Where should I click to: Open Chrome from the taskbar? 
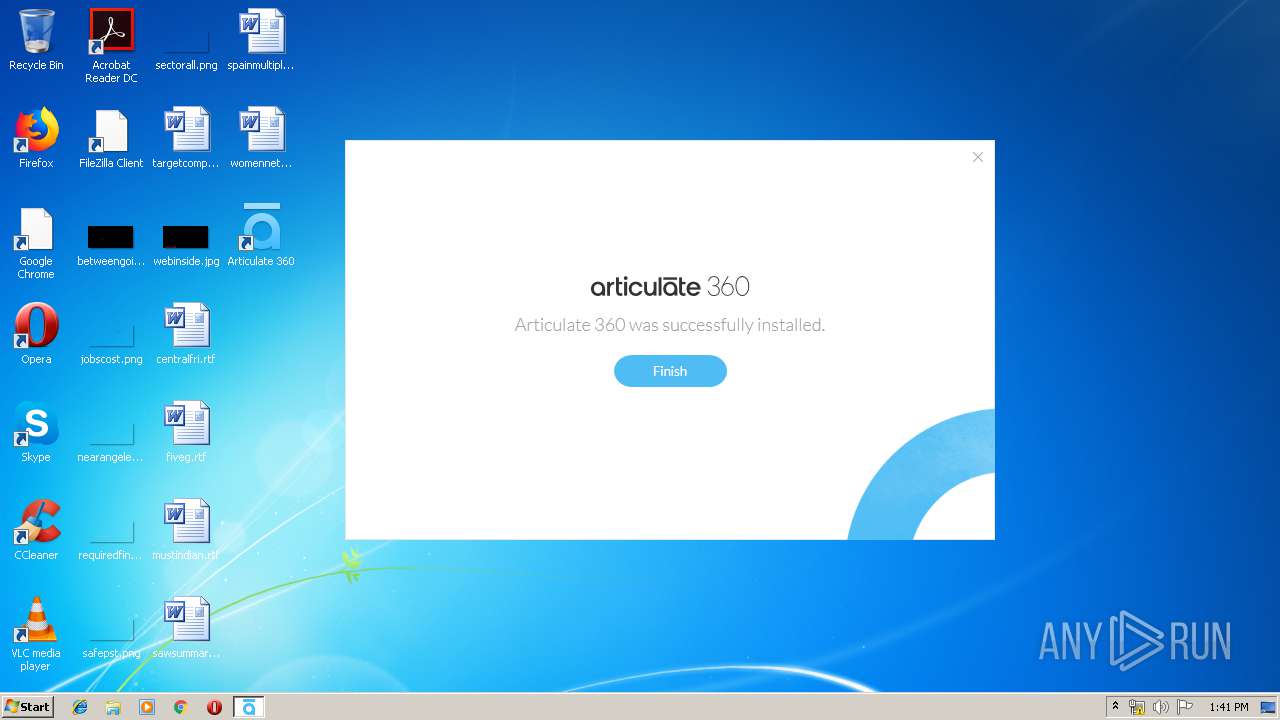tap(180, 707)
